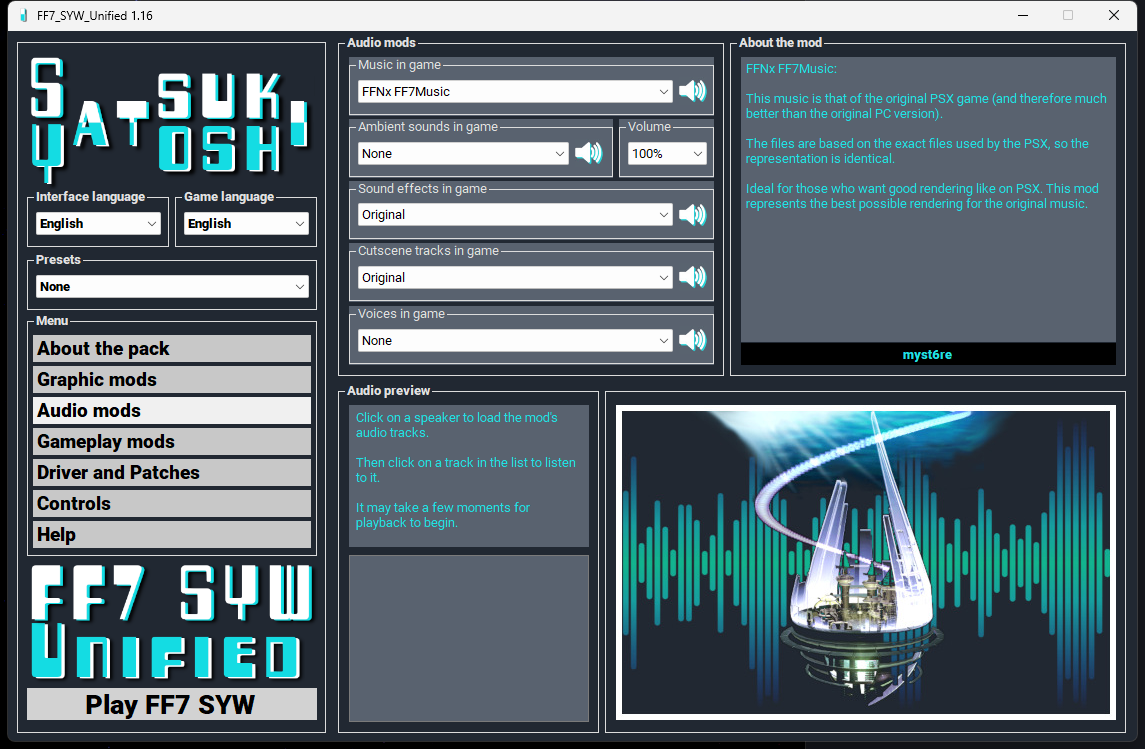Click the Voices in game speaker icon

tap(692, 339)
